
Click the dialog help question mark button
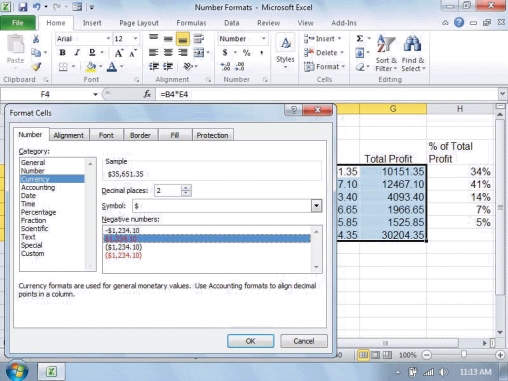[294, 110]
